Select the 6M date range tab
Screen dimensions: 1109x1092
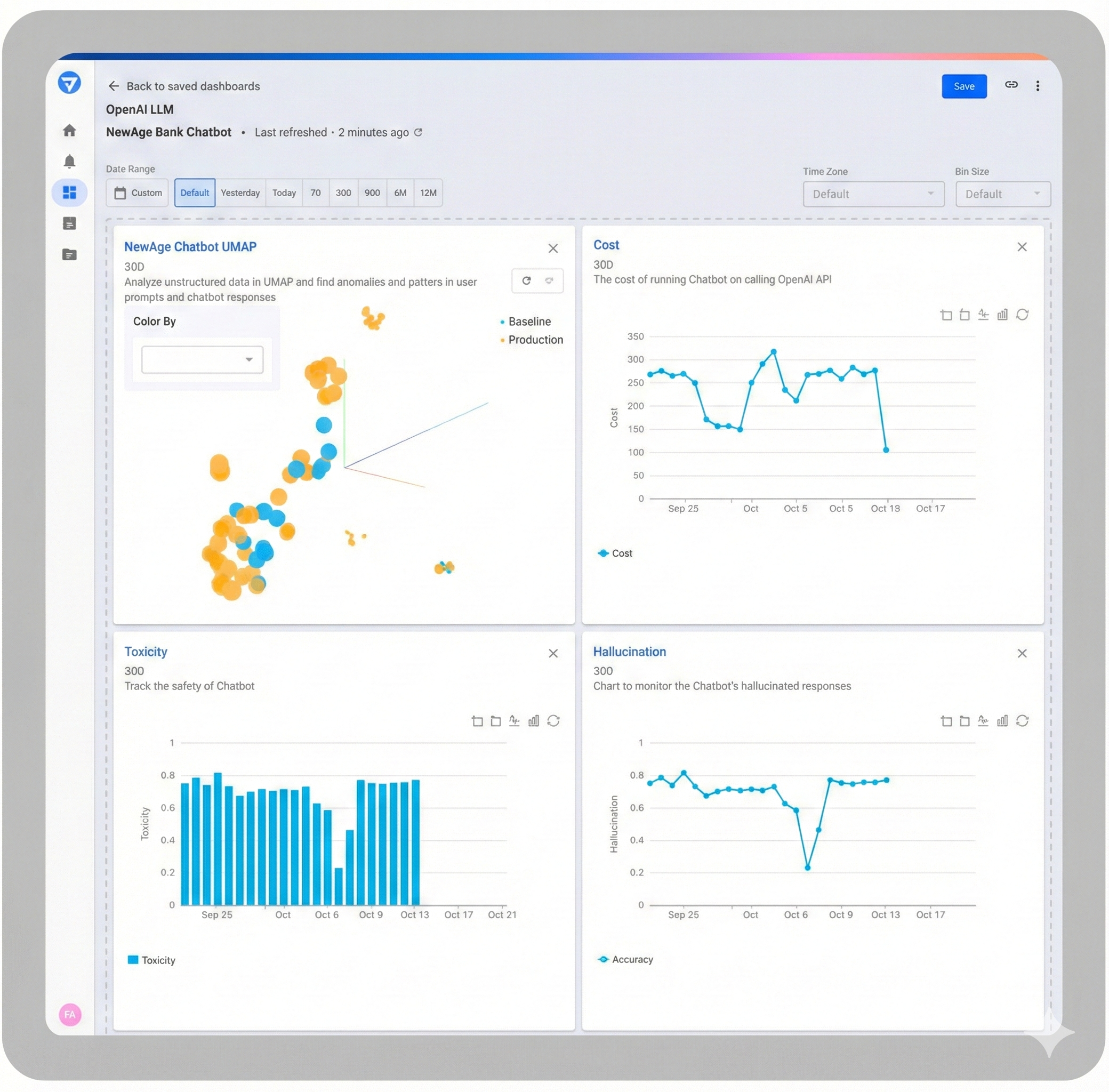pos(400,193)
